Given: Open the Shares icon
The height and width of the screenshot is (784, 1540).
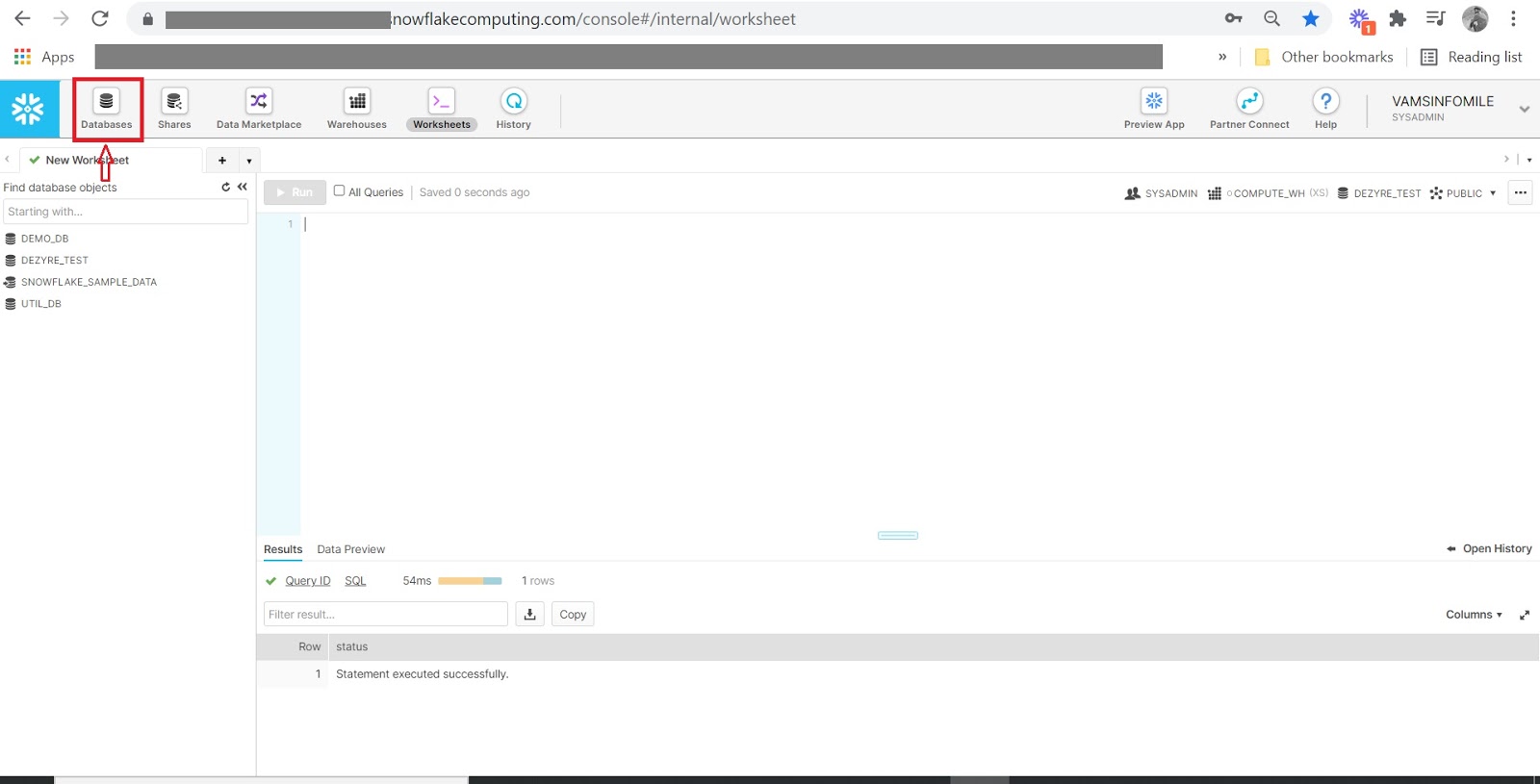Looking at the screenshot, I should pos(174,102).
